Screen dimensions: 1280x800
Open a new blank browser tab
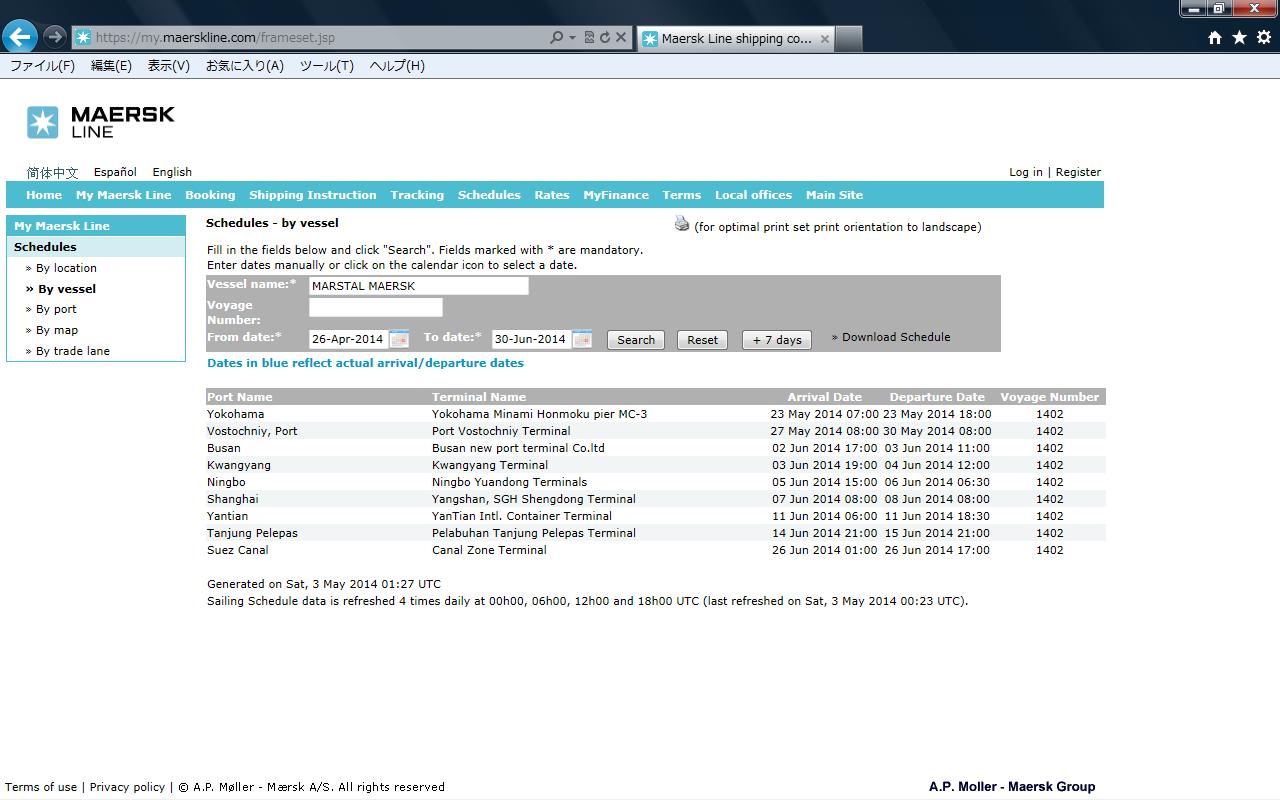point(848,39)
